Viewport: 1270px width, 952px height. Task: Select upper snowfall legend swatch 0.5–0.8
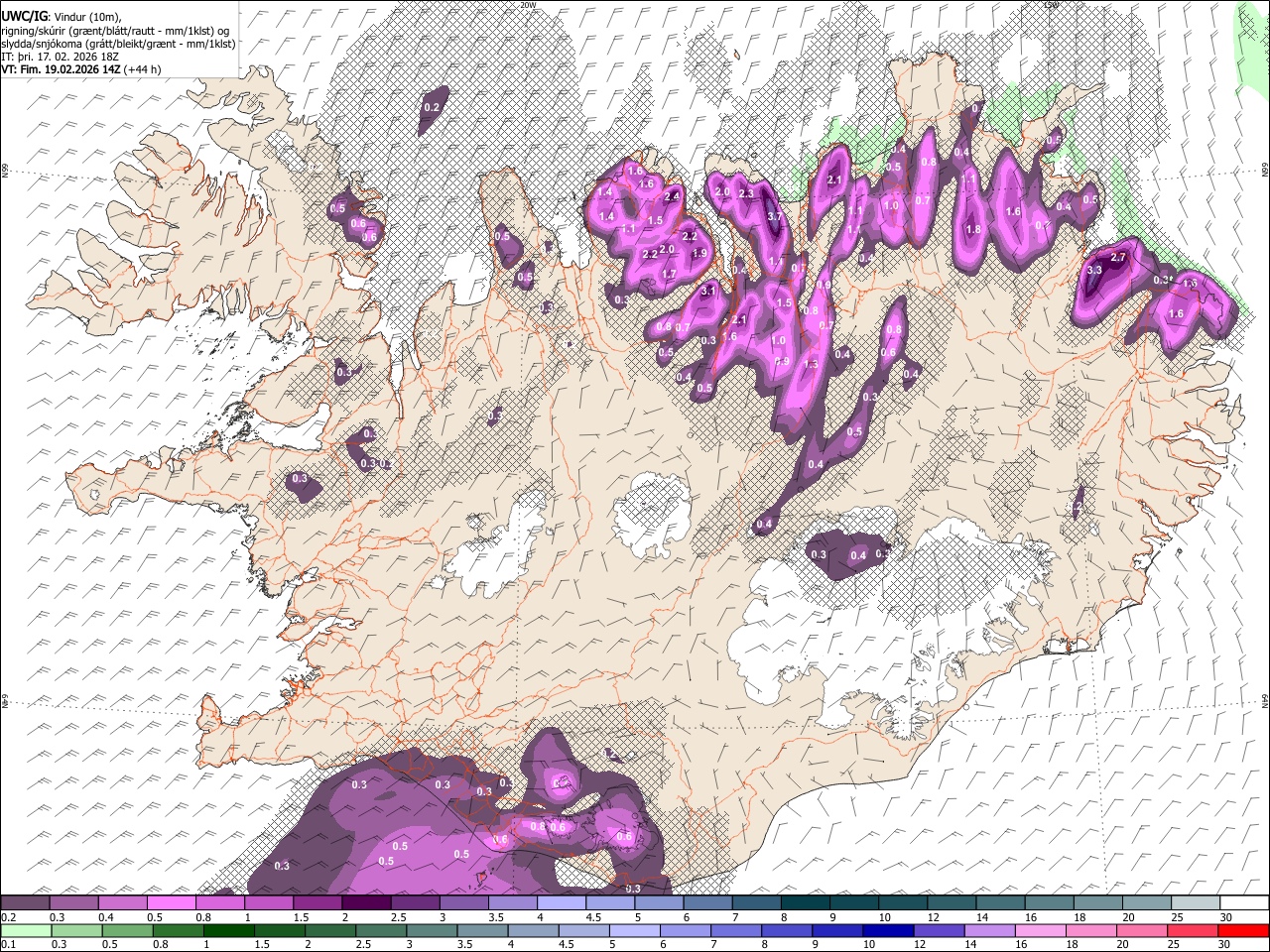click(x=171, y=903)
